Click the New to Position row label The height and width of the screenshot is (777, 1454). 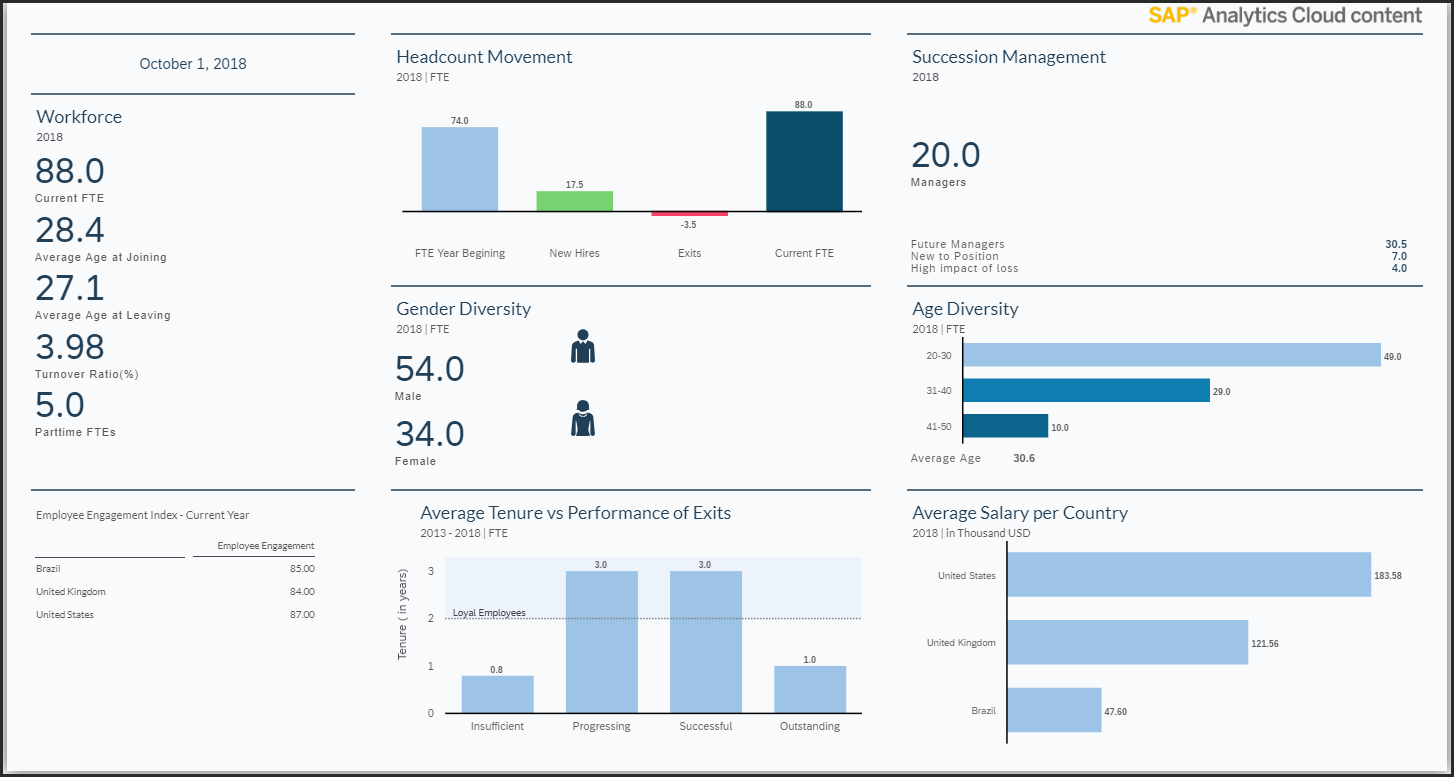click(x=955, y=256)
